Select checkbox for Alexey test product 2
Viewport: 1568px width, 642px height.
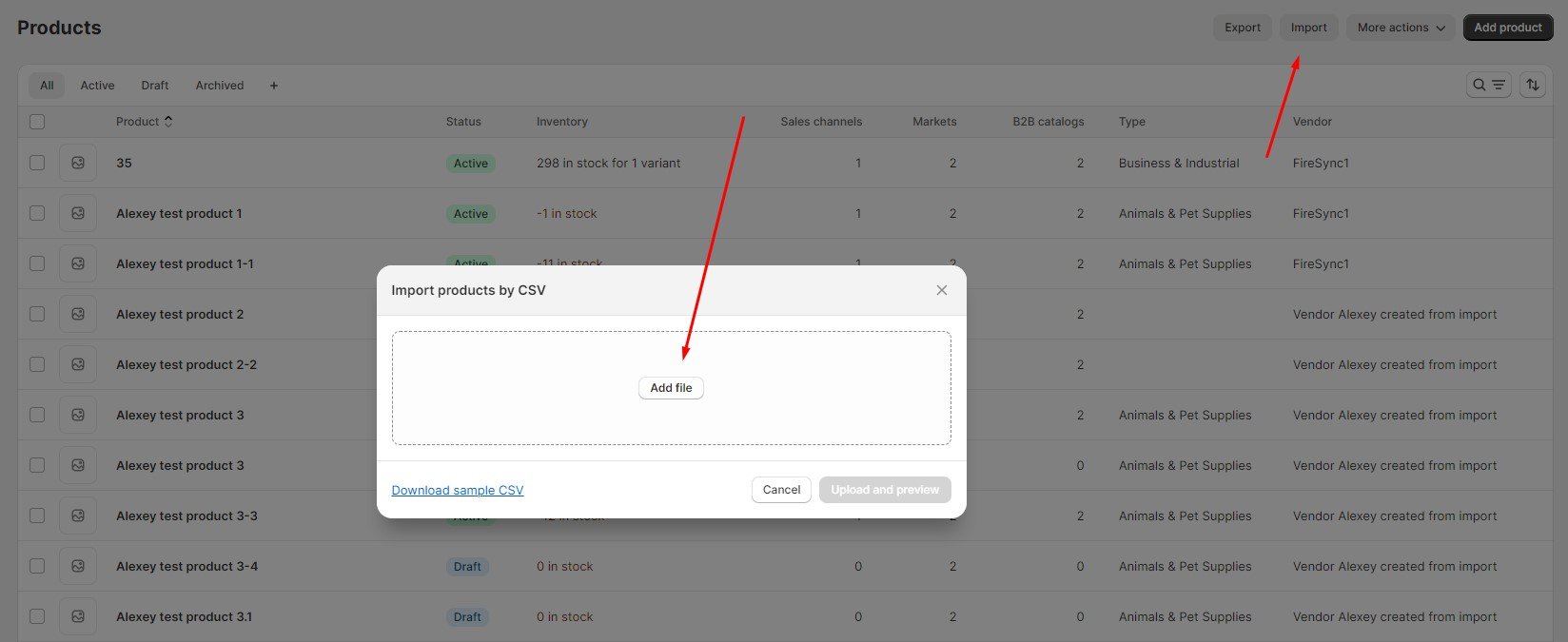pyautogui.click(x=37, y=314)
